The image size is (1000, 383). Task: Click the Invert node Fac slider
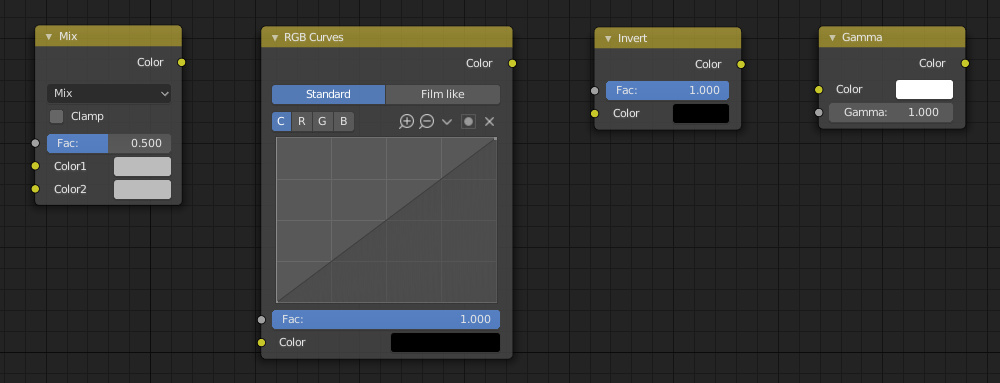pyautogui.click(x=668, y=90)
